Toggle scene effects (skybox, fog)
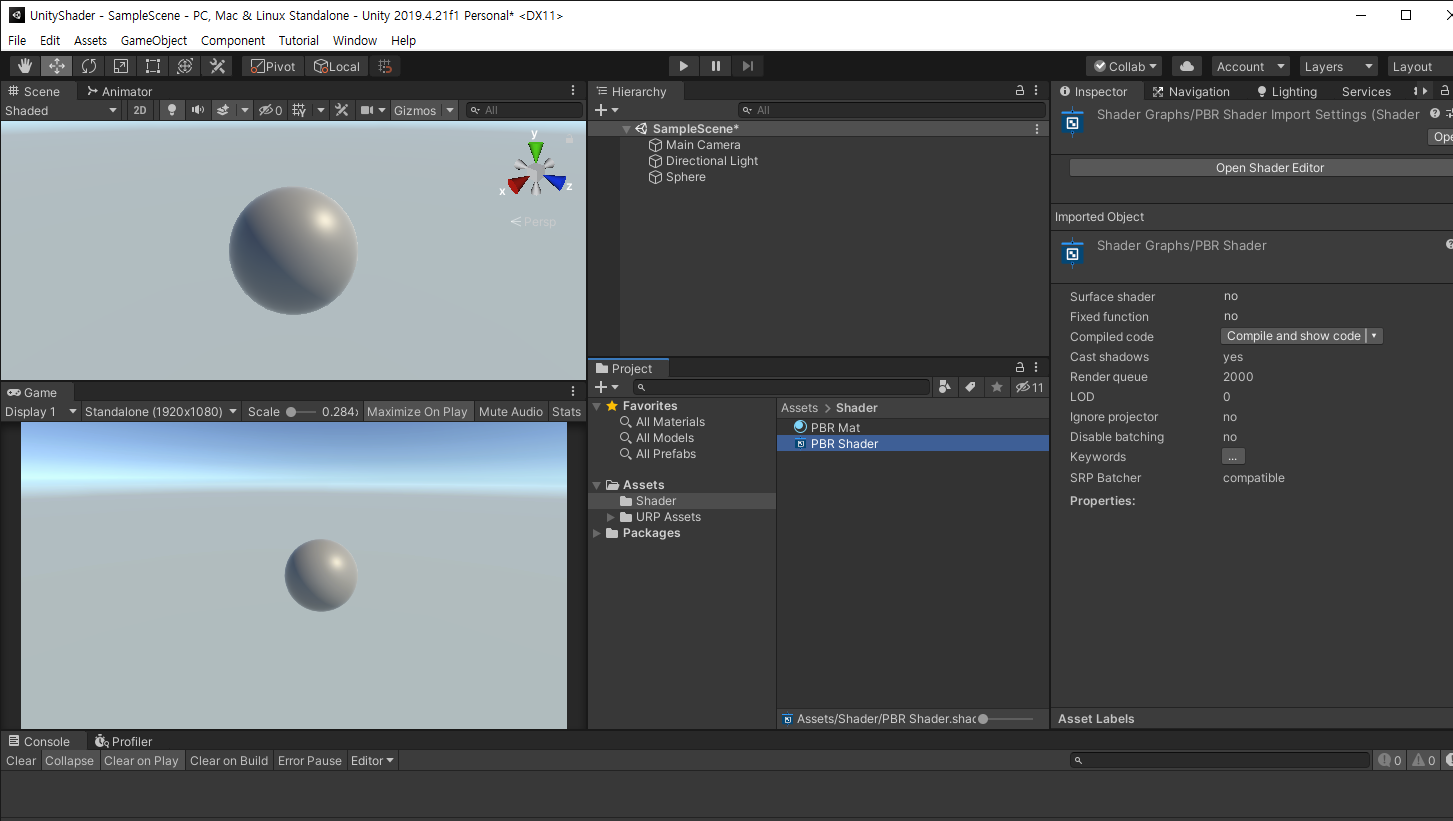1453x821 pixels. click(x=224, y=110)
